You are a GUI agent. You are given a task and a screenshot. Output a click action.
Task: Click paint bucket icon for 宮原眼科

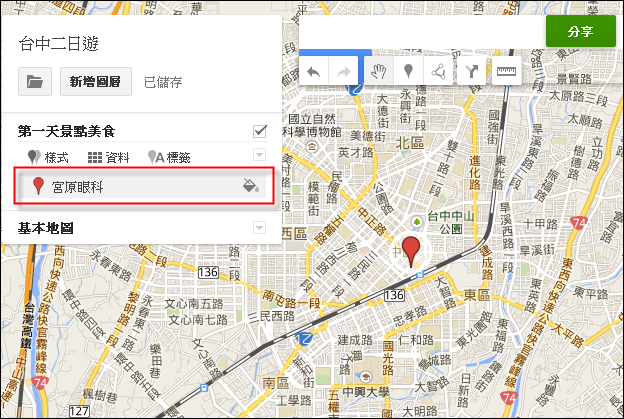[251, 185]
